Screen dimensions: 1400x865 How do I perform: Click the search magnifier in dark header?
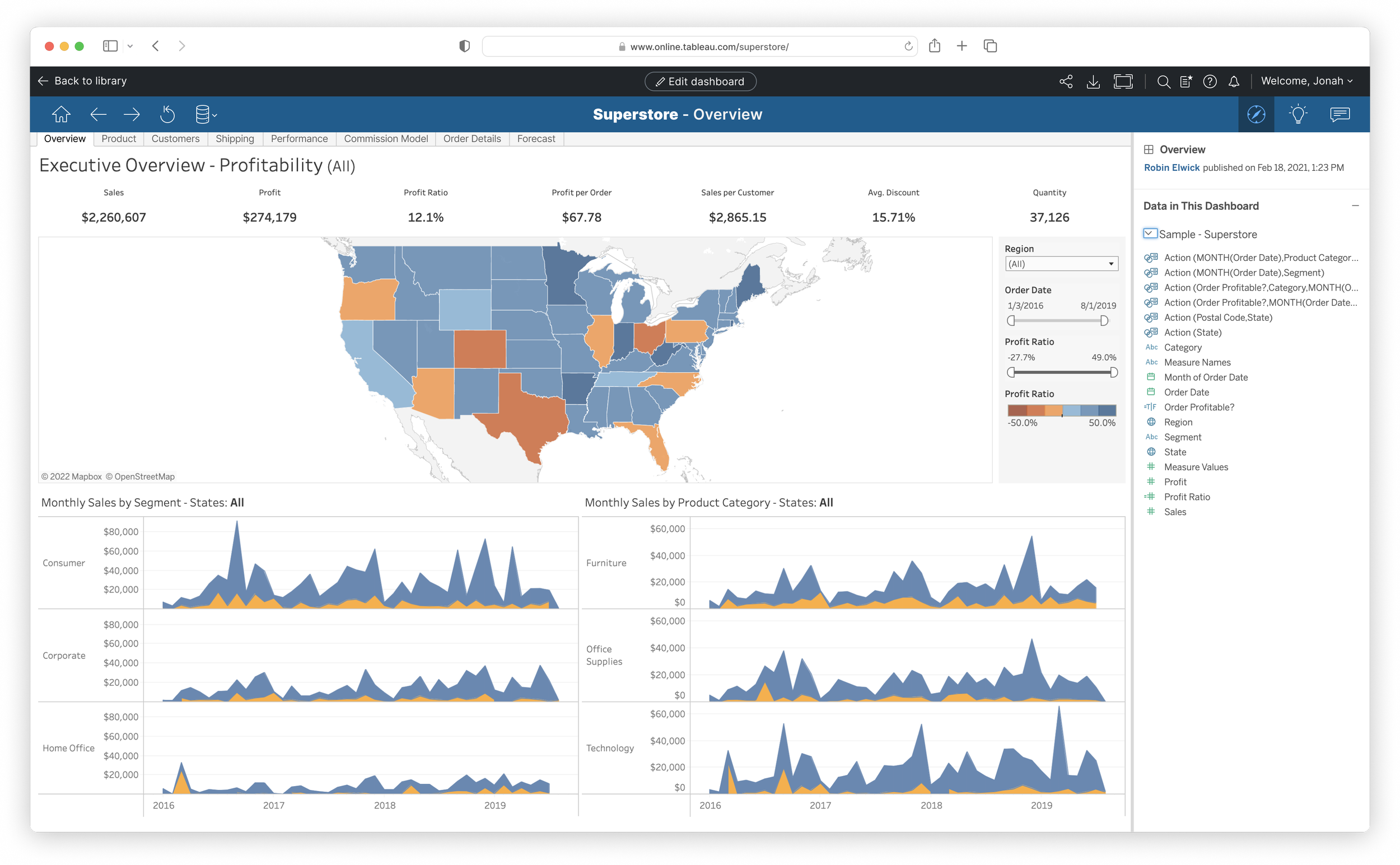[x=1163, y=81]
